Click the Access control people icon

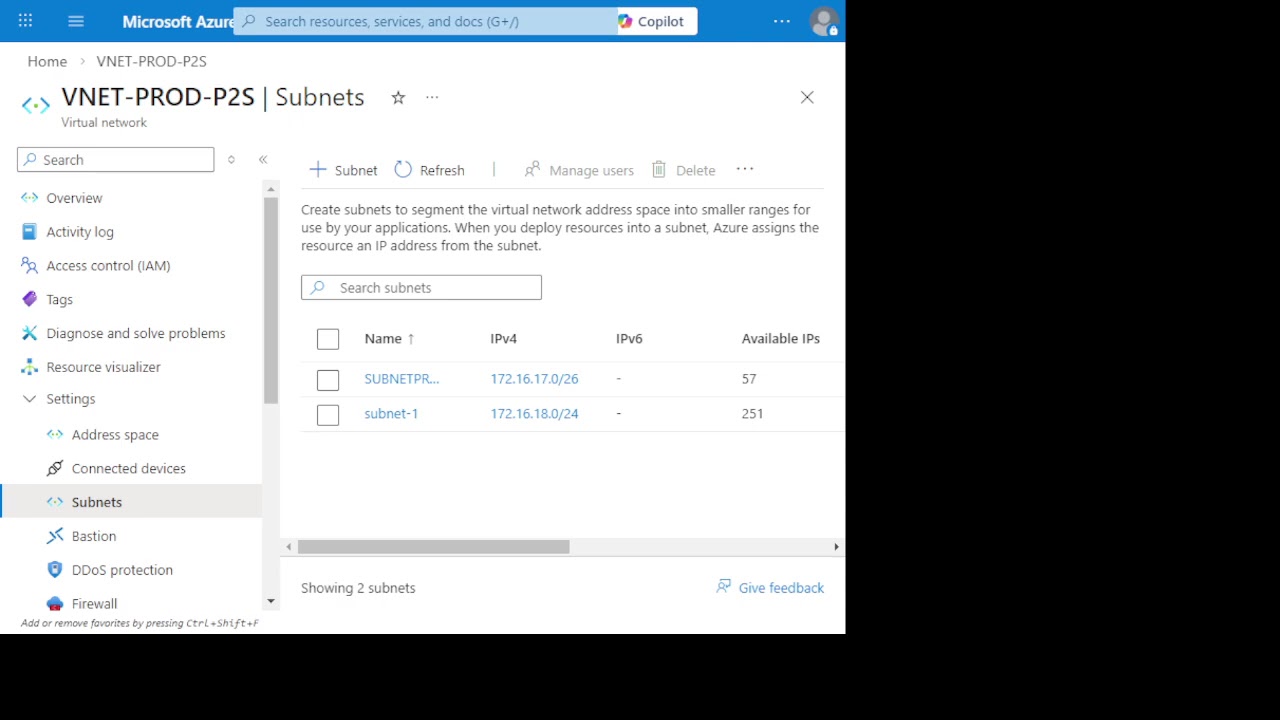[29, 266]
